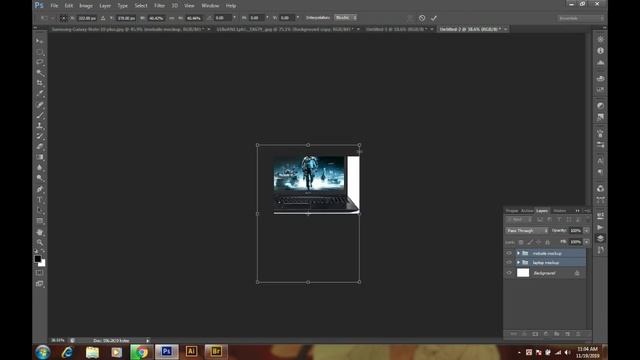Image resolution: width=640 pixels, height=360 pixels.
Task: Open Adobe Illustrator from taskbar
Action: click(191, 351)
